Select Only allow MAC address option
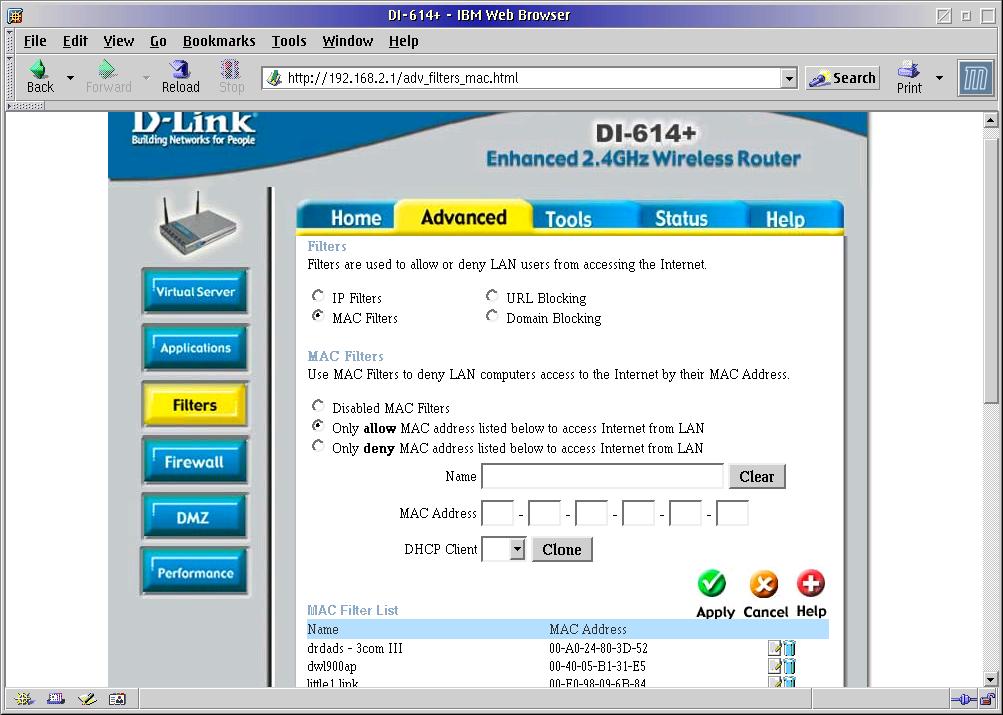Viewport: 1003px width, 715px height. (x=318, y=425)
